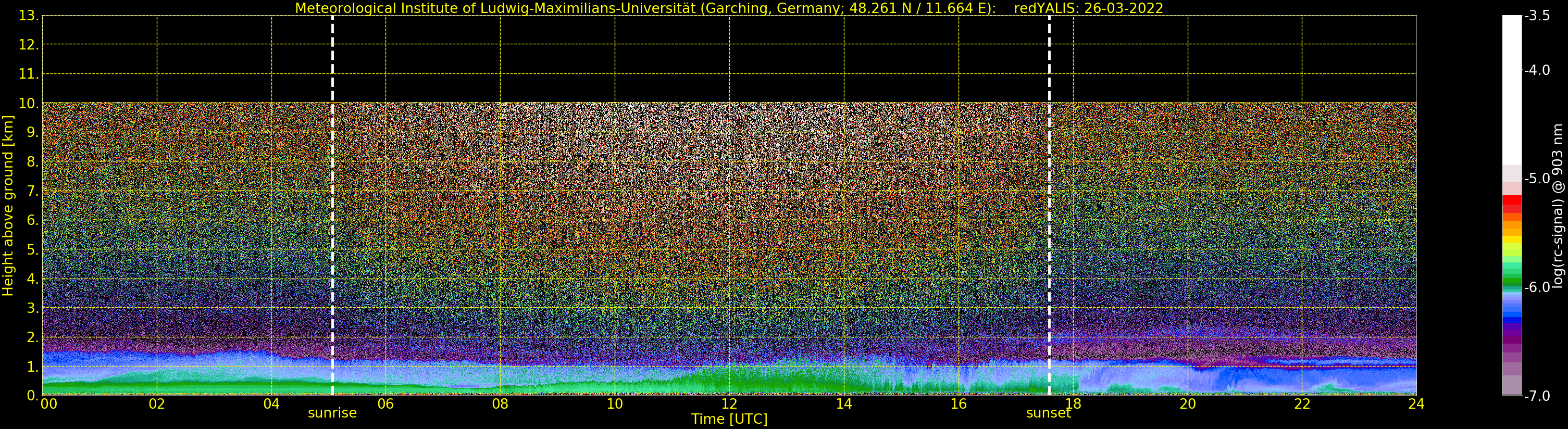The height and width of the screenshot is (429, 1568).
Task: Click the '11.' height axis tick label
Action: tap(29, 74)
